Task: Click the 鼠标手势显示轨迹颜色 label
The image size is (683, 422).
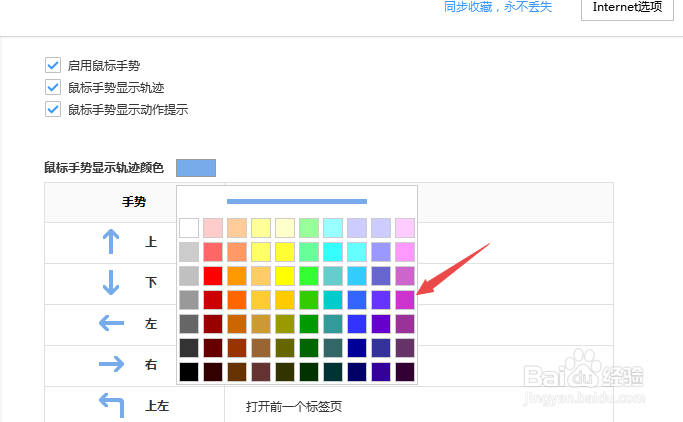Action: point(104,168)
